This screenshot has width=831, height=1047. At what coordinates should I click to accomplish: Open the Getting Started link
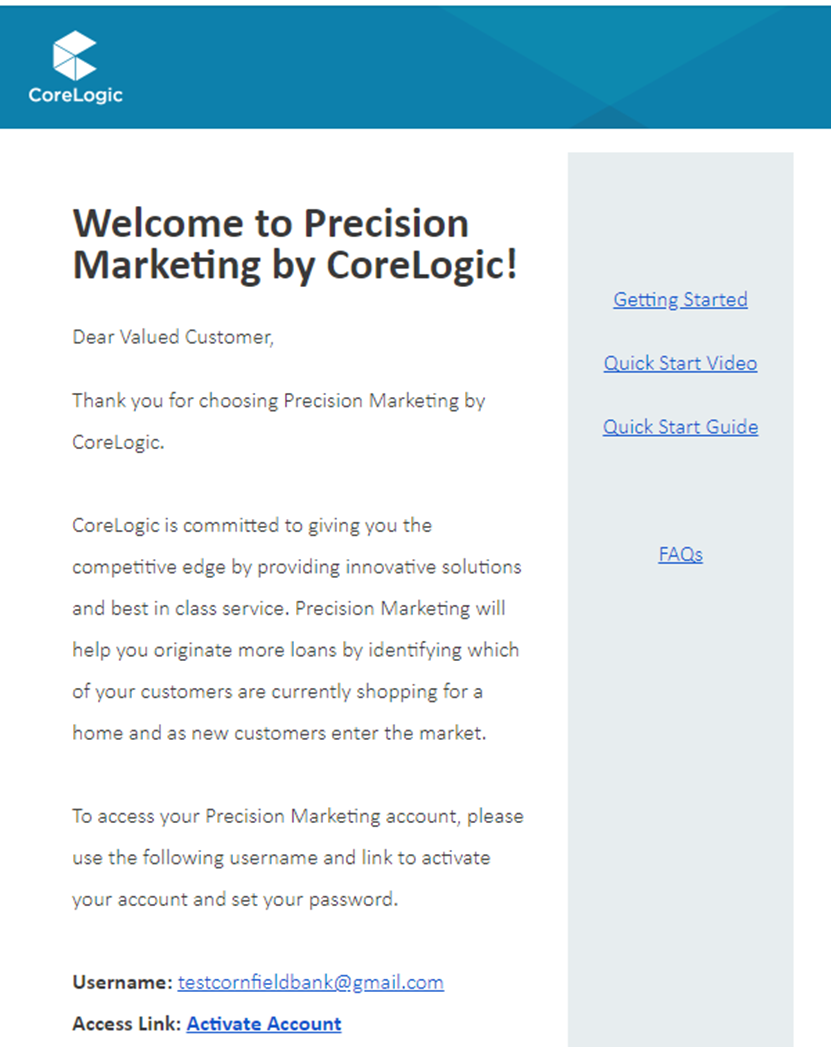(680, 300)
